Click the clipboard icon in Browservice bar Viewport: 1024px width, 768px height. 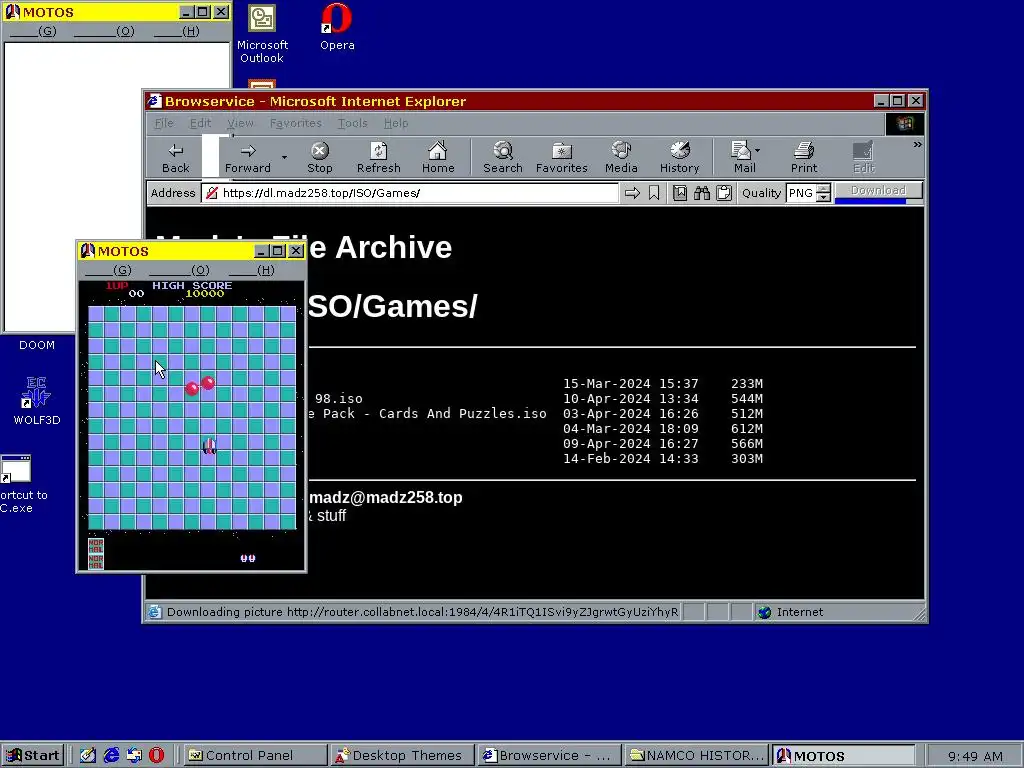pos(724,193)
